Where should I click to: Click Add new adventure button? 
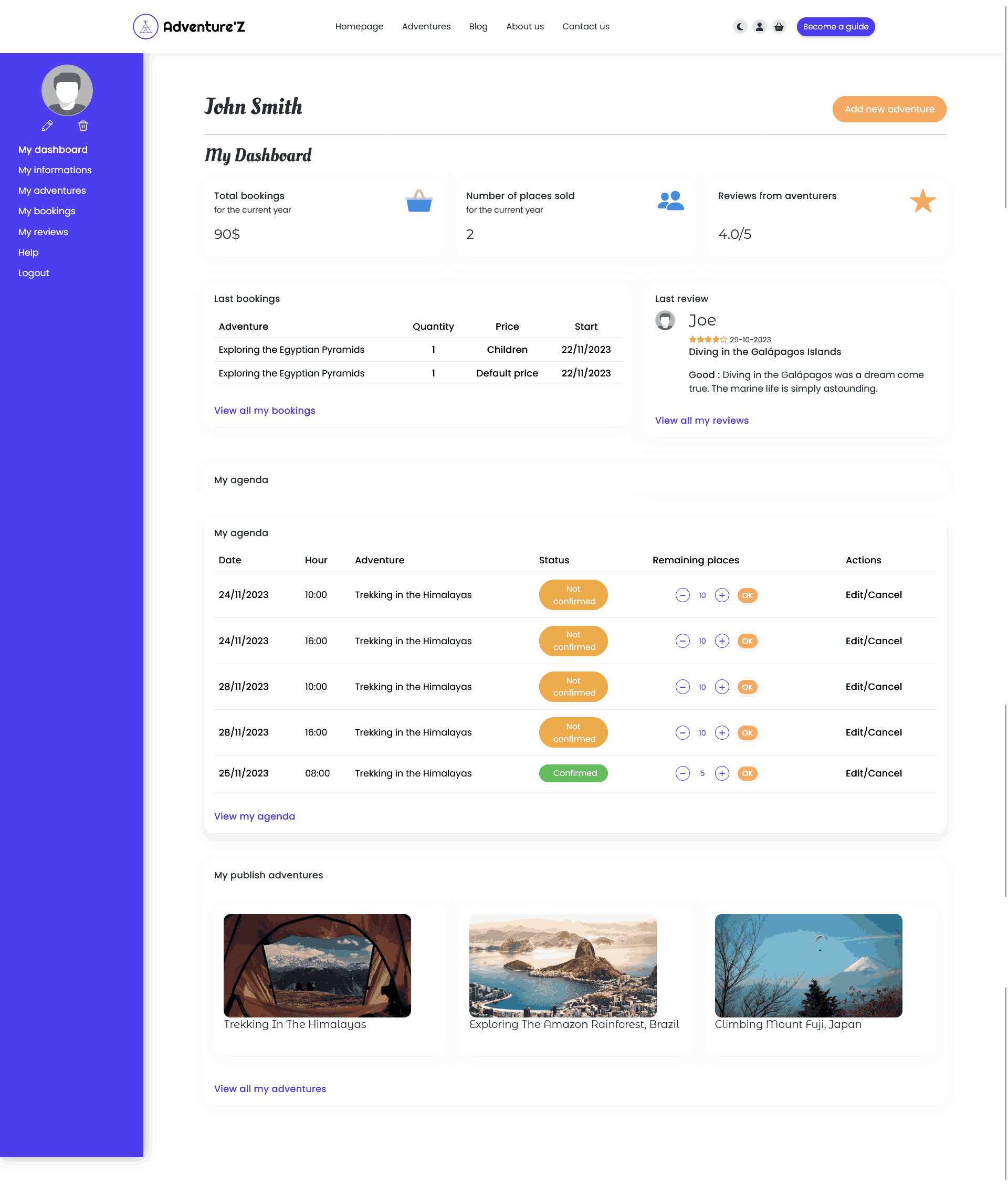coord(889,109)
